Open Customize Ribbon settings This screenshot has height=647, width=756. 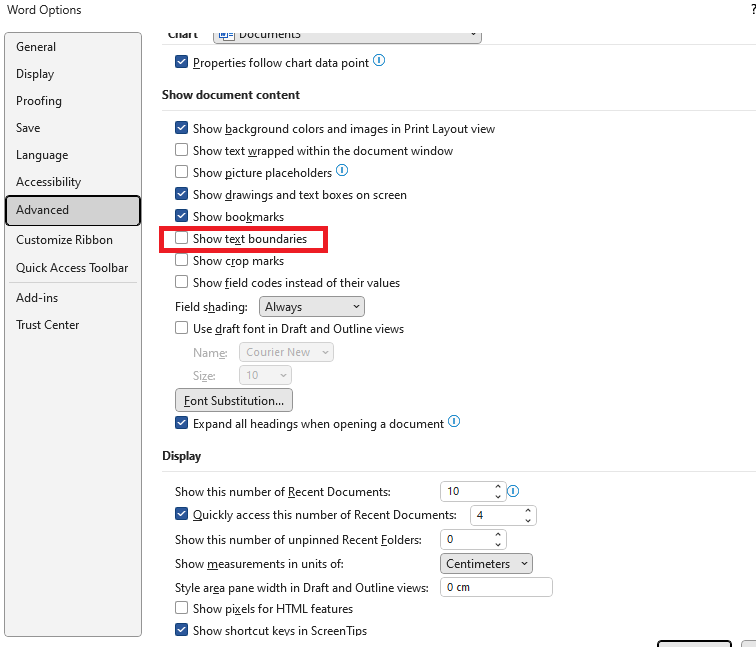pos(73,240)
